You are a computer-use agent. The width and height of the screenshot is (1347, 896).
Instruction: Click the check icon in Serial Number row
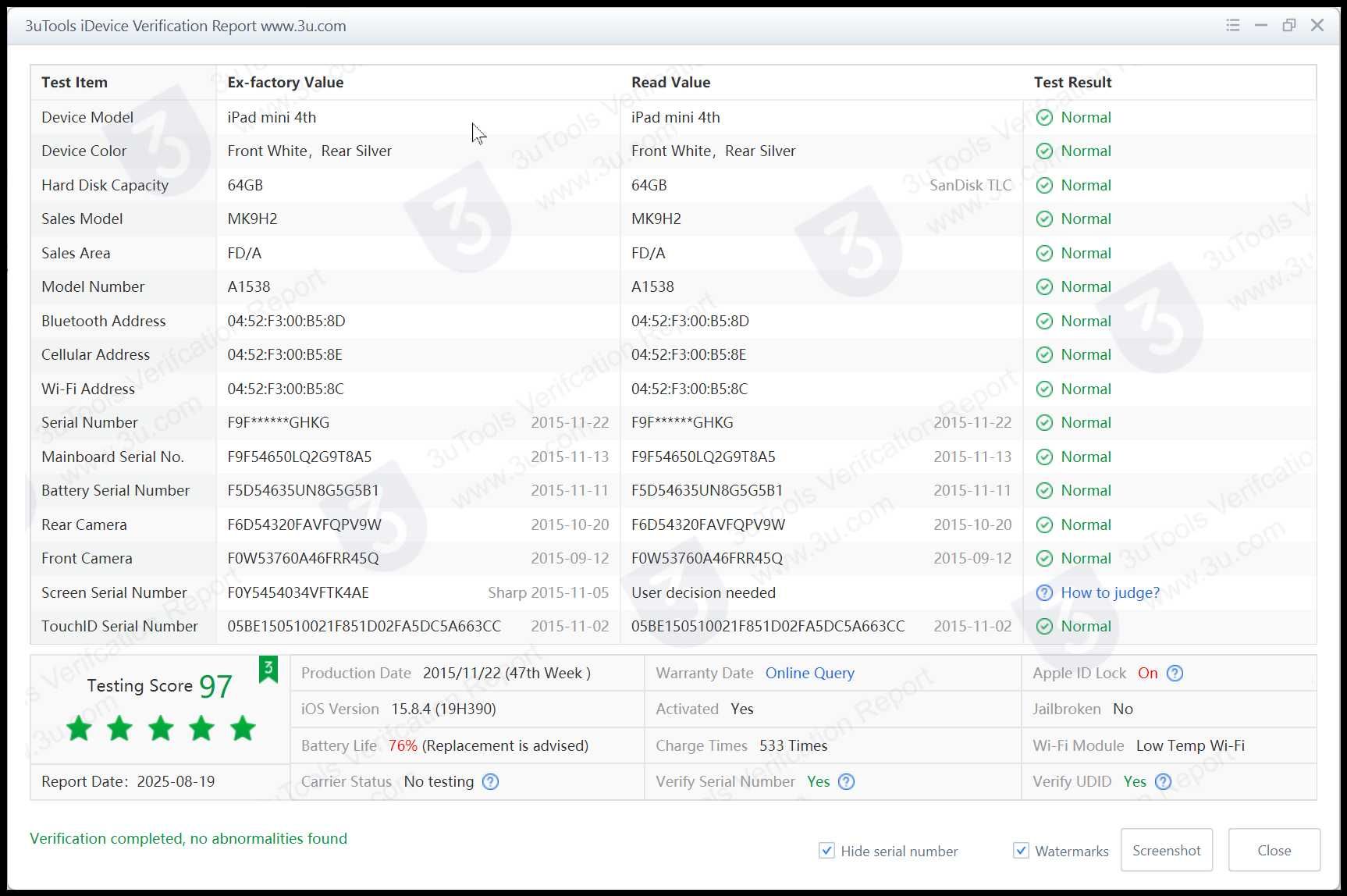pyautogui.click(x=1044, y=422)
